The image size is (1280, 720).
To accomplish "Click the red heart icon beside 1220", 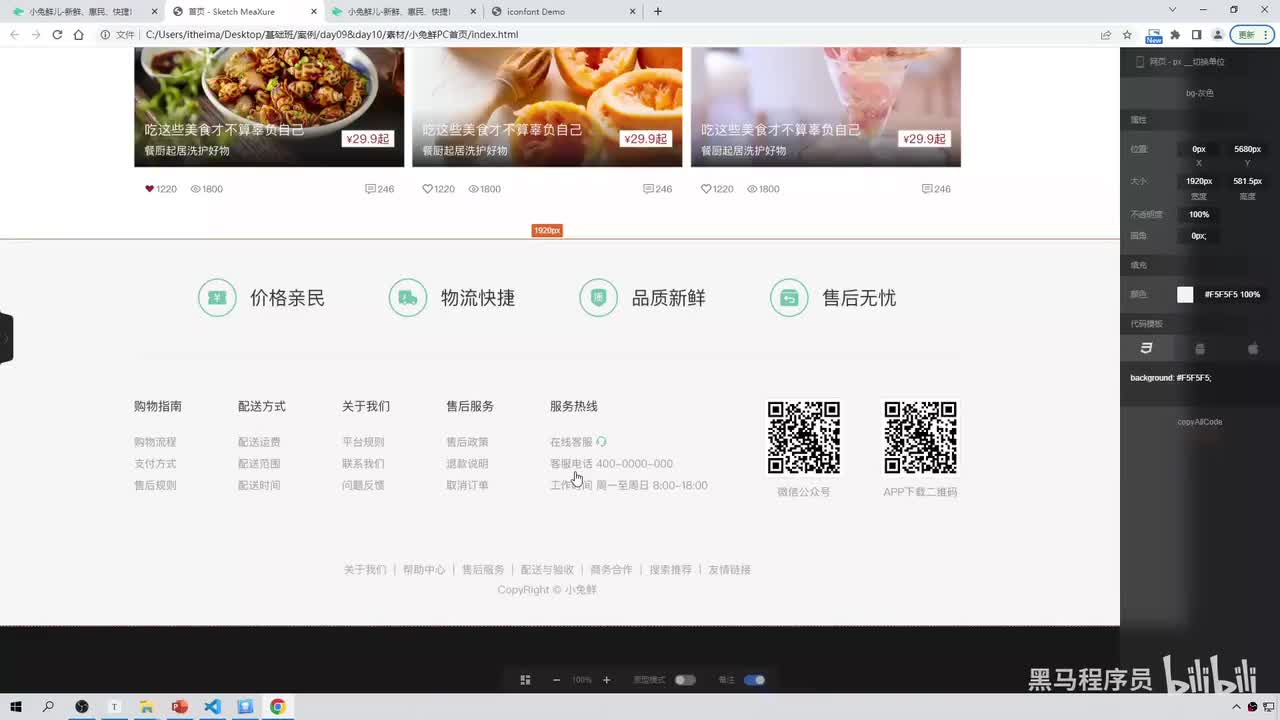I will click(x=150, y=189).
